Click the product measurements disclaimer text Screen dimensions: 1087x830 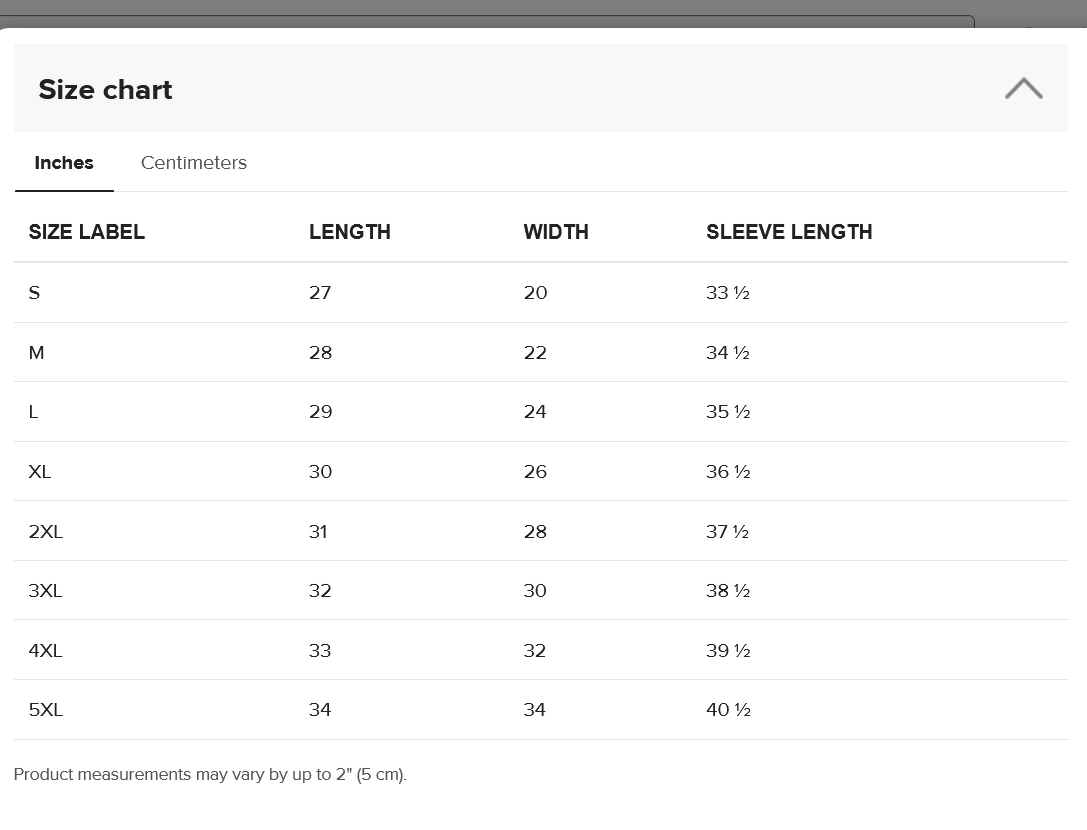coord(210,775)
